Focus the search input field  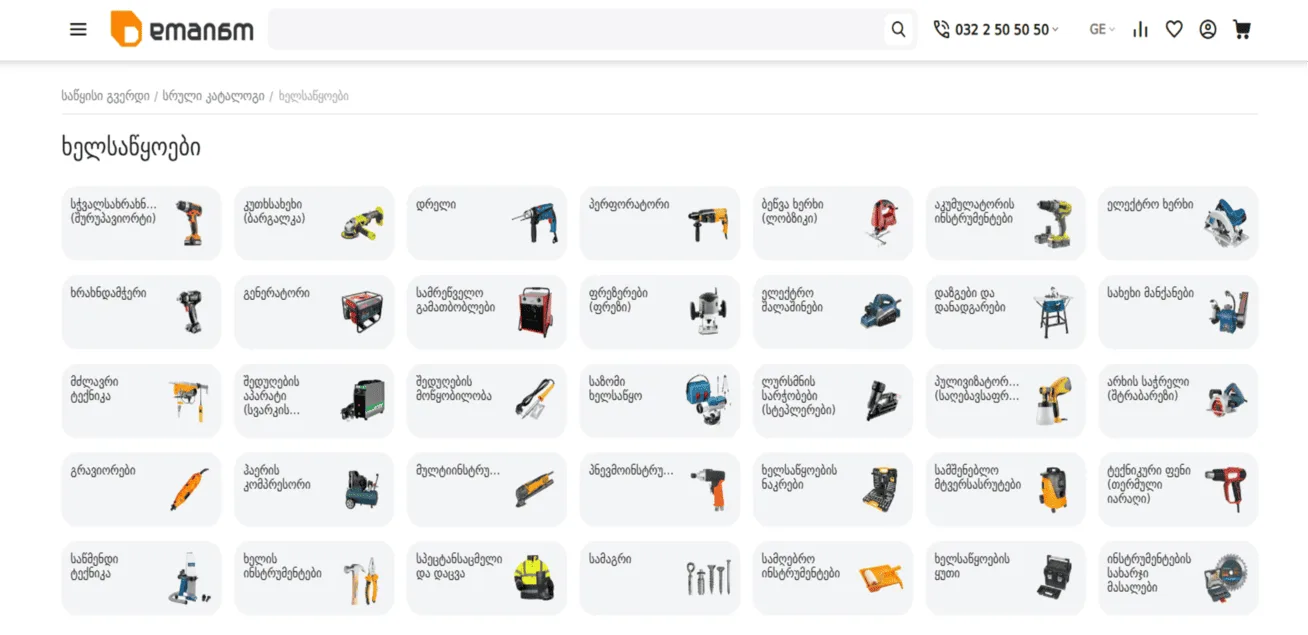point(577,29)
